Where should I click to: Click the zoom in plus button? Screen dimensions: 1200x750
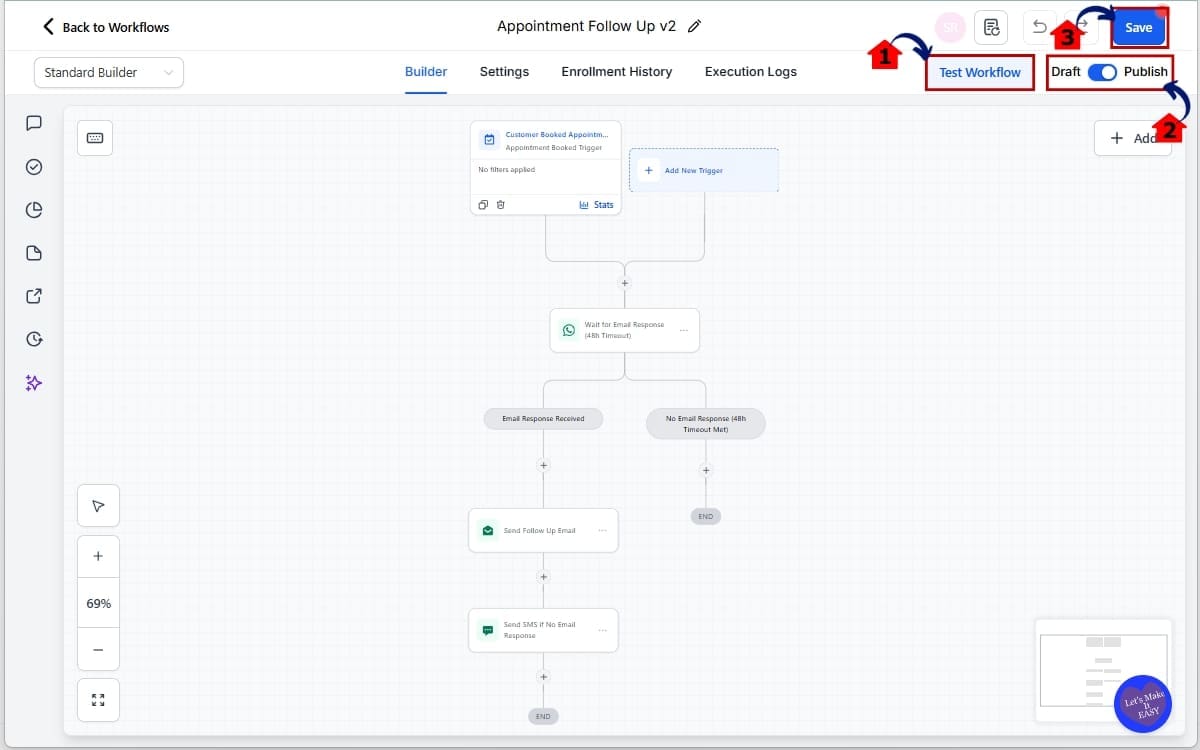(x=98, y=556)
